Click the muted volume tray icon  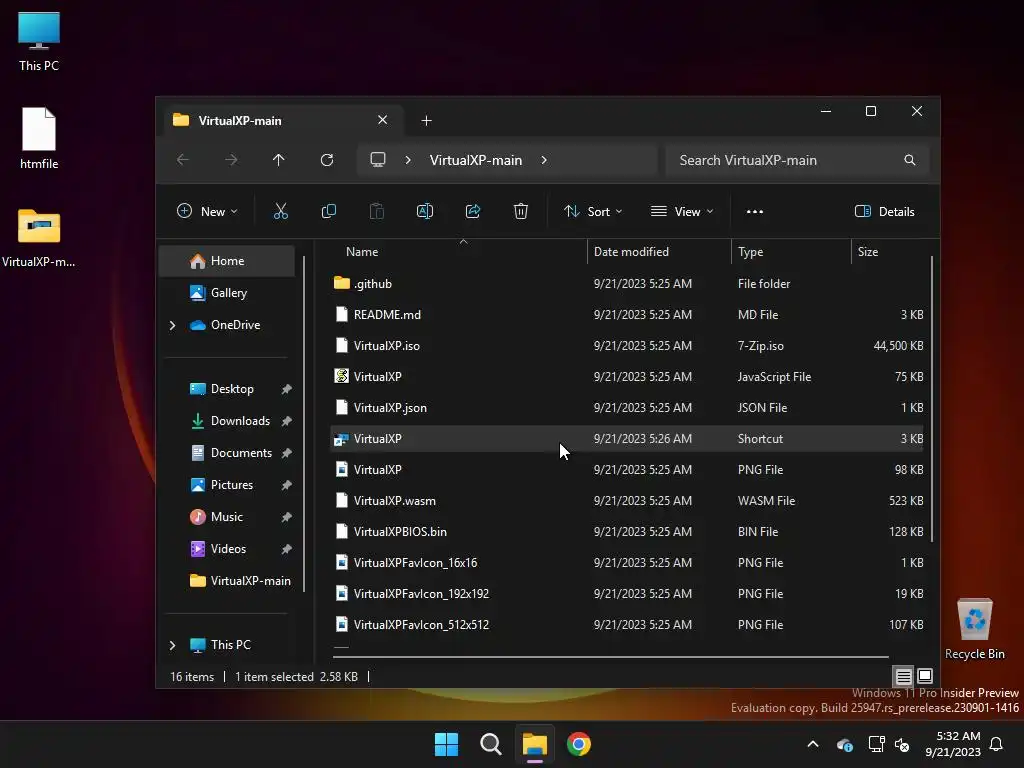click(903, 744)
